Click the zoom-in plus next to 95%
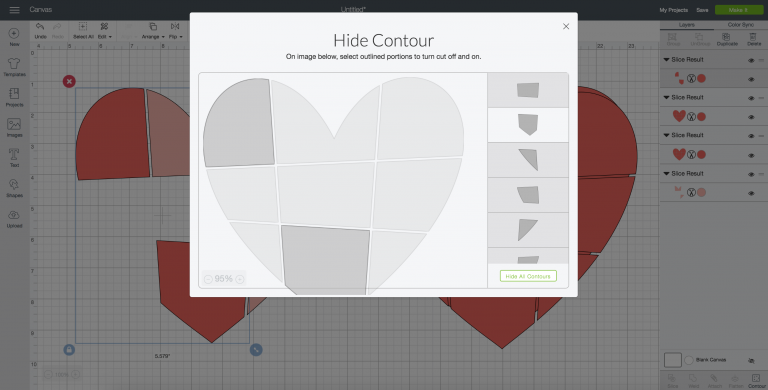The width and height of the screenshot is (768, 390). click(x=240, y=279)
